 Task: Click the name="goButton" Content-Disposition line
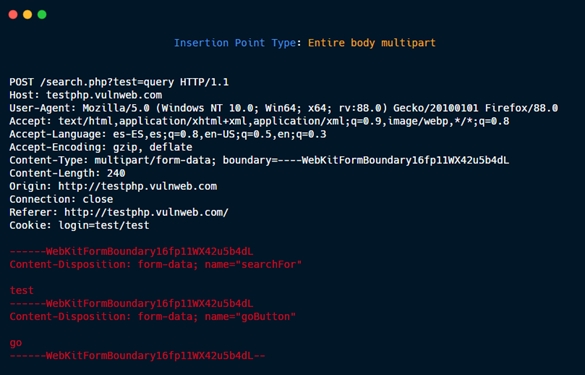153,317
